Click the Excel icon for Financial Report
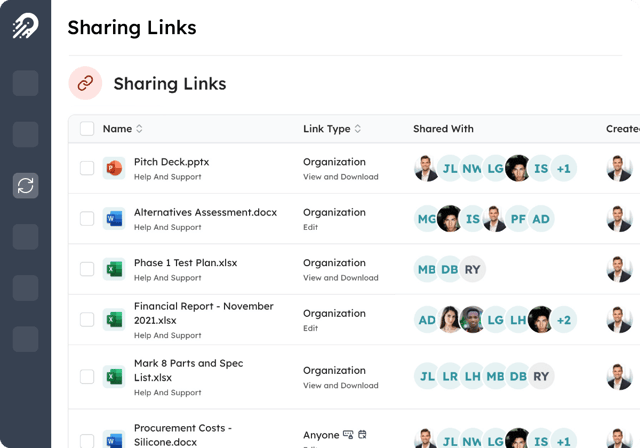Screen dimensions: 640x448 pyautogui.click(x=113, y=320)
